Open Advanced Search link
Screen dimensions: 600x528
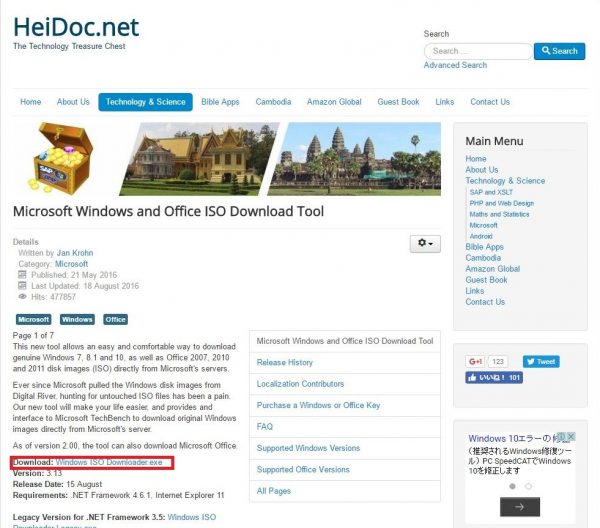coord(455,65)
